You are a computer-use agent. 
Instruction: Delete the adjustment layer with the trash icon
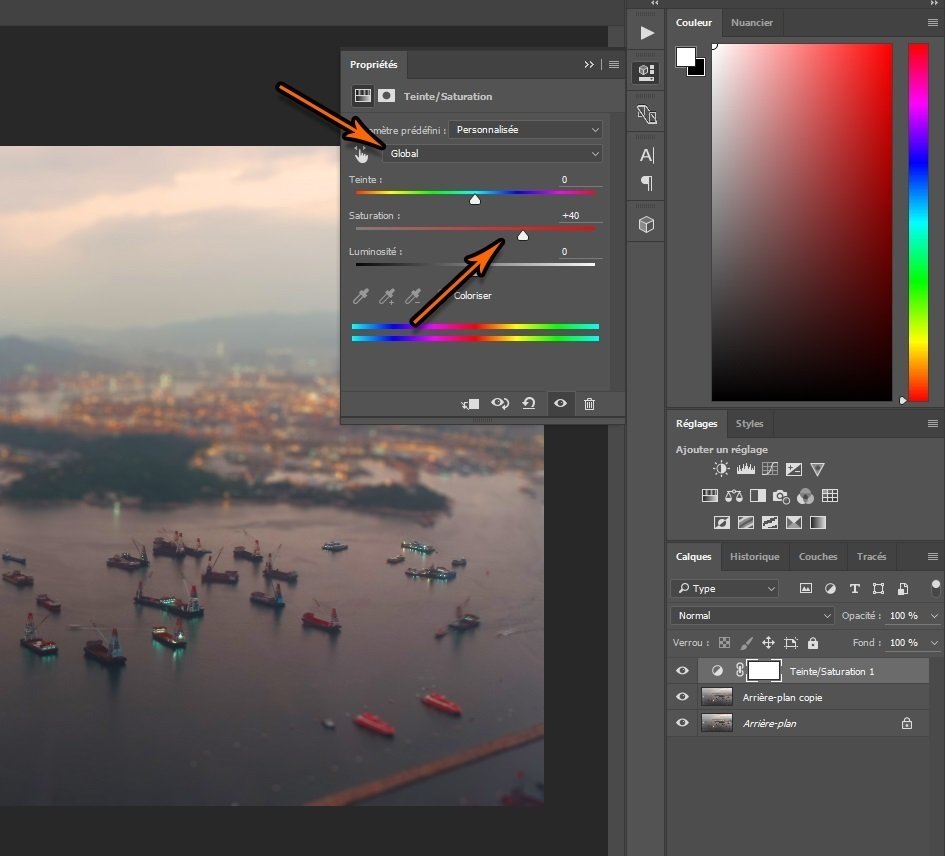589,404
